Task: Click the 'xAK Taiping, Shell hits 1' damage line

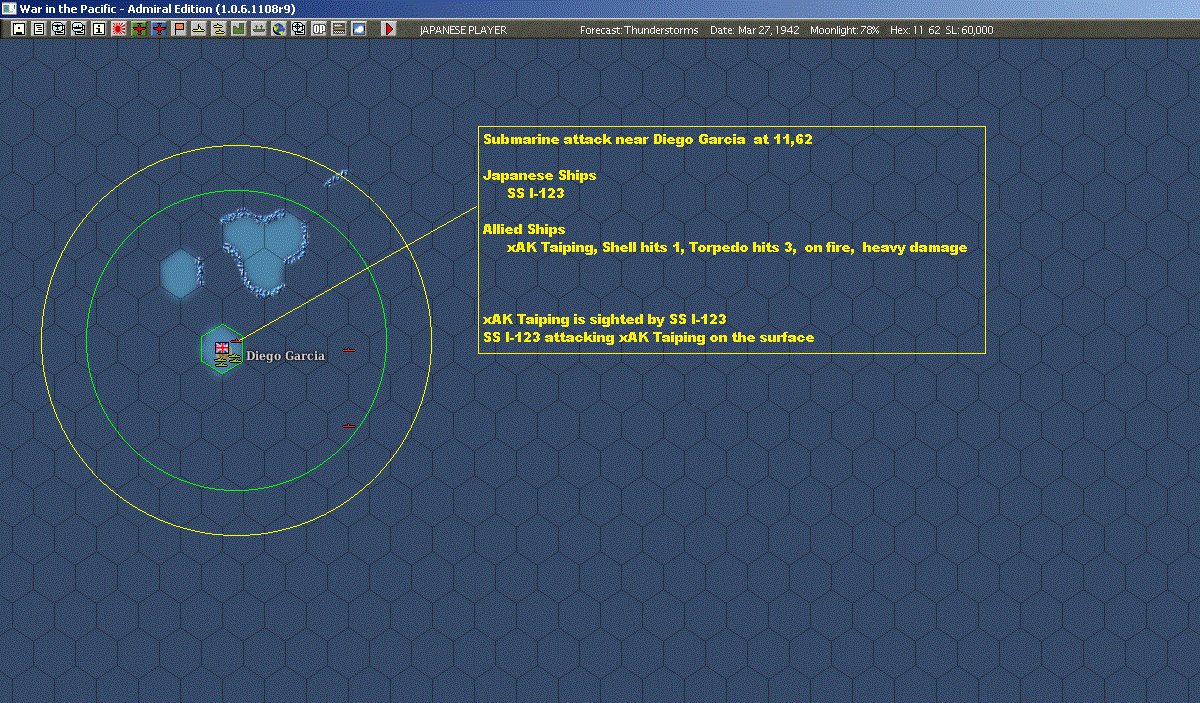Action: [x=737, y=247]
